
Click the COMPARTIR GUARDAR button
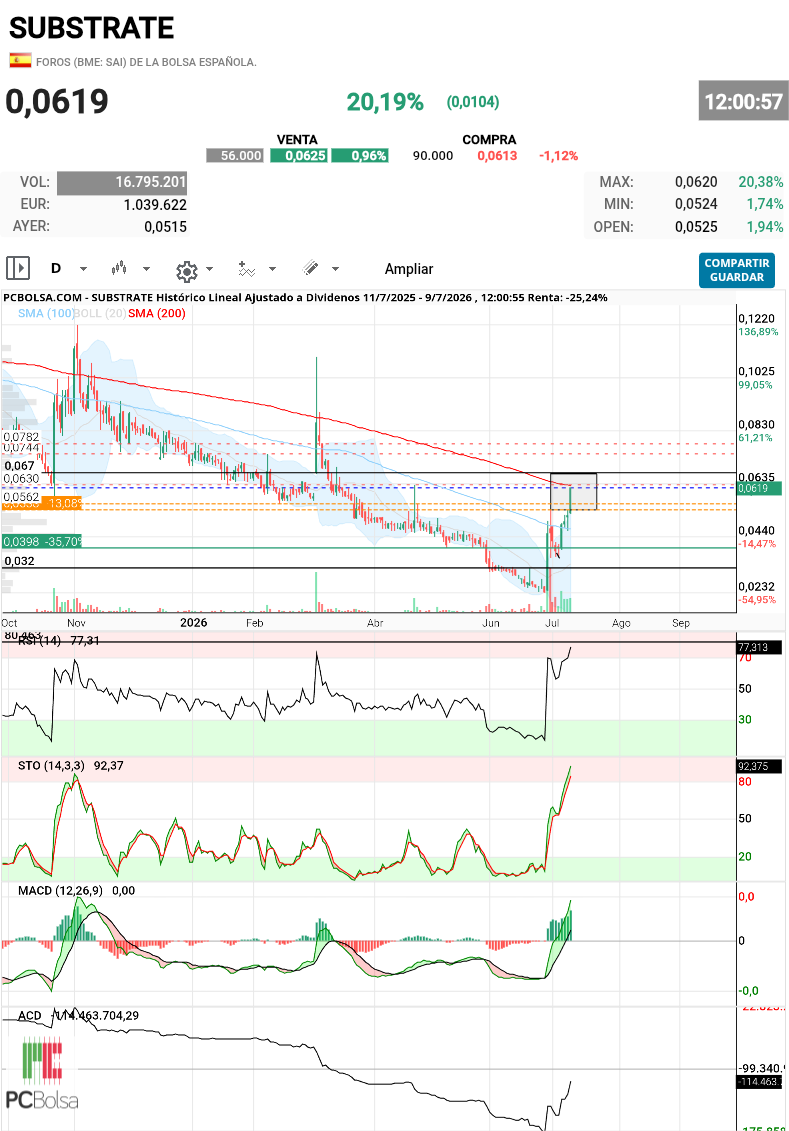pos(736,270)
